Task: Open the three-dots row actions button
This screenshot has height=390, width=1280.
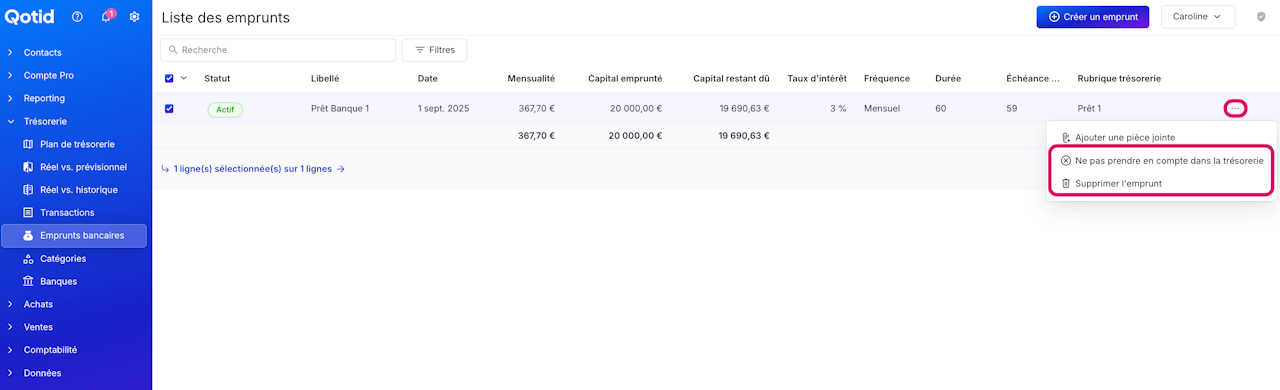Action: click(1236, 108)
